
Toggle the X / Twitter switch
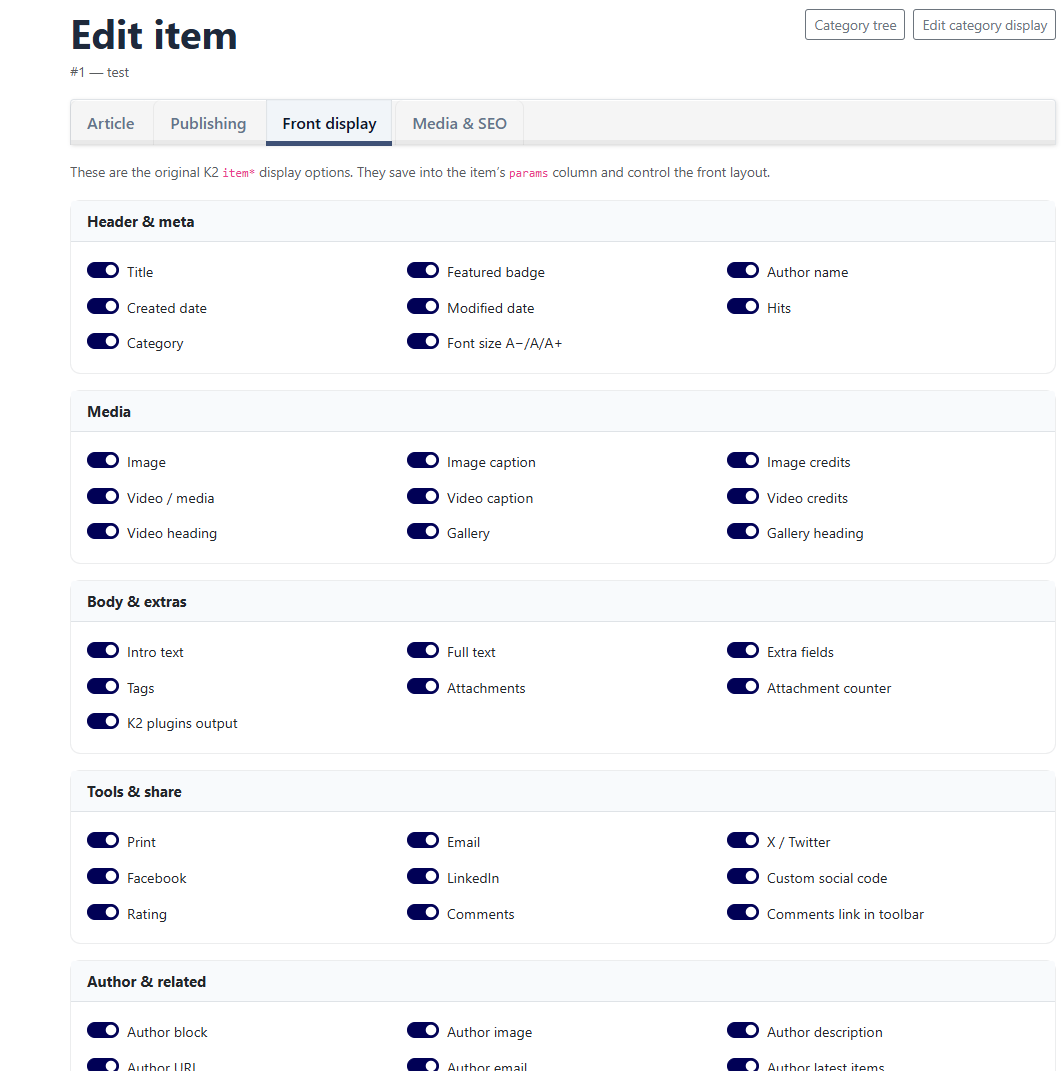click(x=743, y=840)
